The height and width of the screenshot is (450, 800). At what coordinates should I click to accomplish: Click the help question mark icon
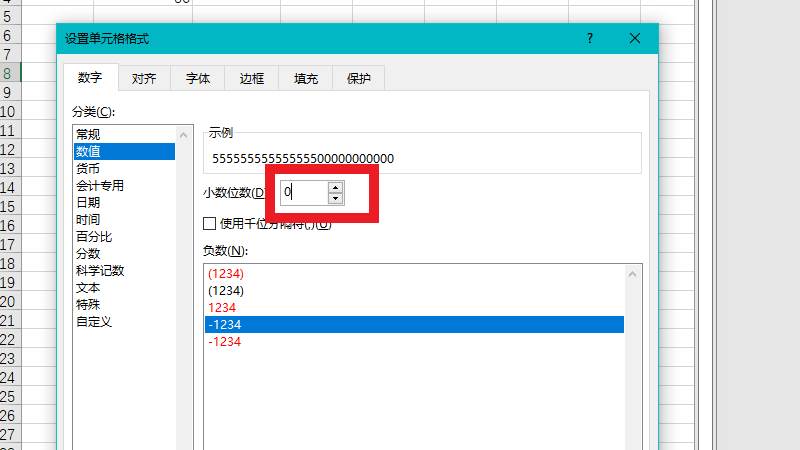click(x=590, y=38)
